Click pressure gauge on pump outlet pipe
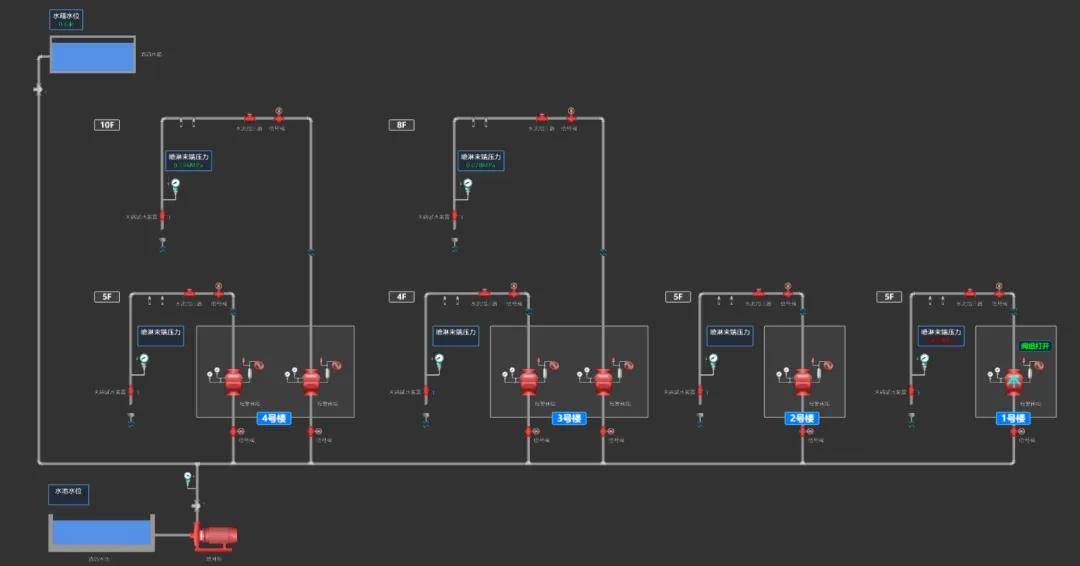Viewport: 1080px width, 566px height. [187, 476]
